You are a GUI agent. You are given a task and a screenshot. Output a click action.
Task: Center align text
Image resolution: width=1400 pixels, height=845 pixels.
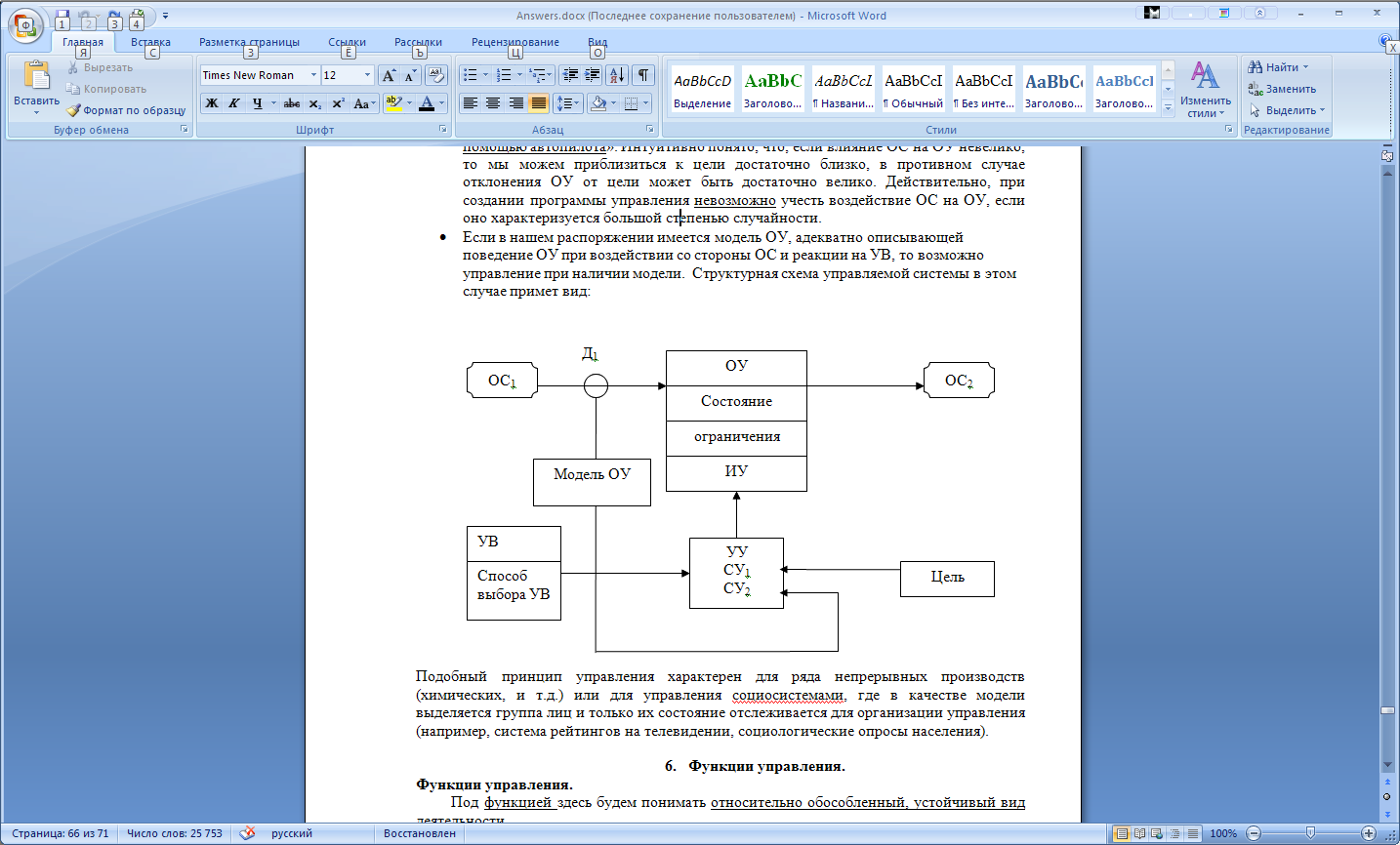click(x=493, y=103)
